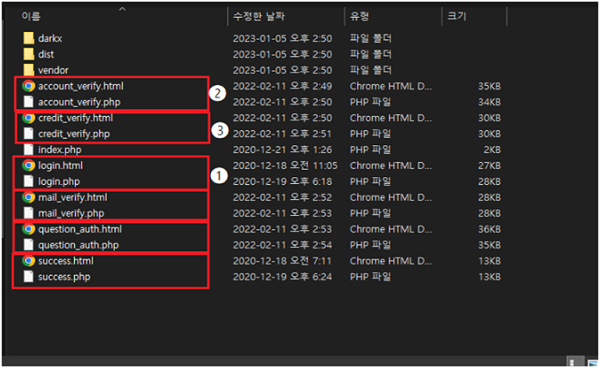Click PHP 파일 type of index.php
Screen dimensions: 600x368
(370, 150)
